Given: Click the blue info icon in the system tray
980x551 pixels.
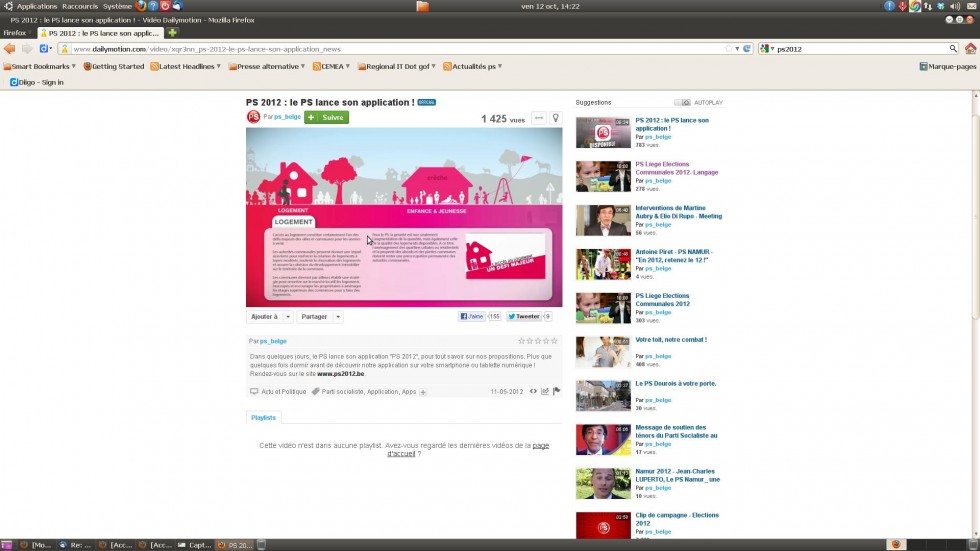Looking at the screenshot, I should (889, 6).
